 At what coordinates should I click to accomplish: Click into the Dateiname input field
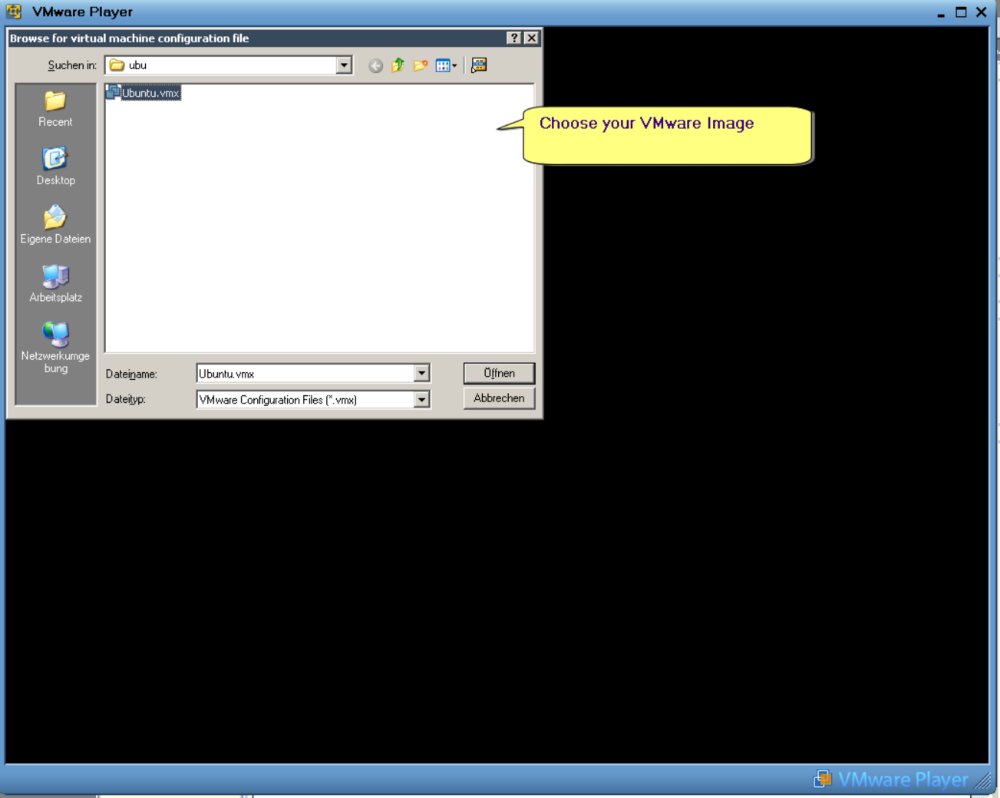pos(305,374)
